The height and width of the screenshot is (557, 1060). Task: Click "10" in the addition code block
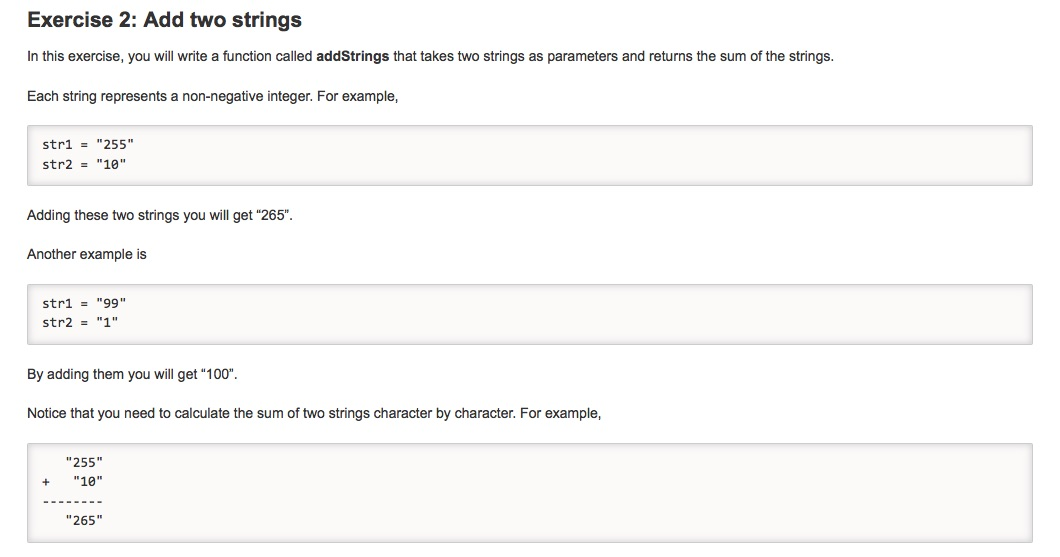[x=89, y=481]
